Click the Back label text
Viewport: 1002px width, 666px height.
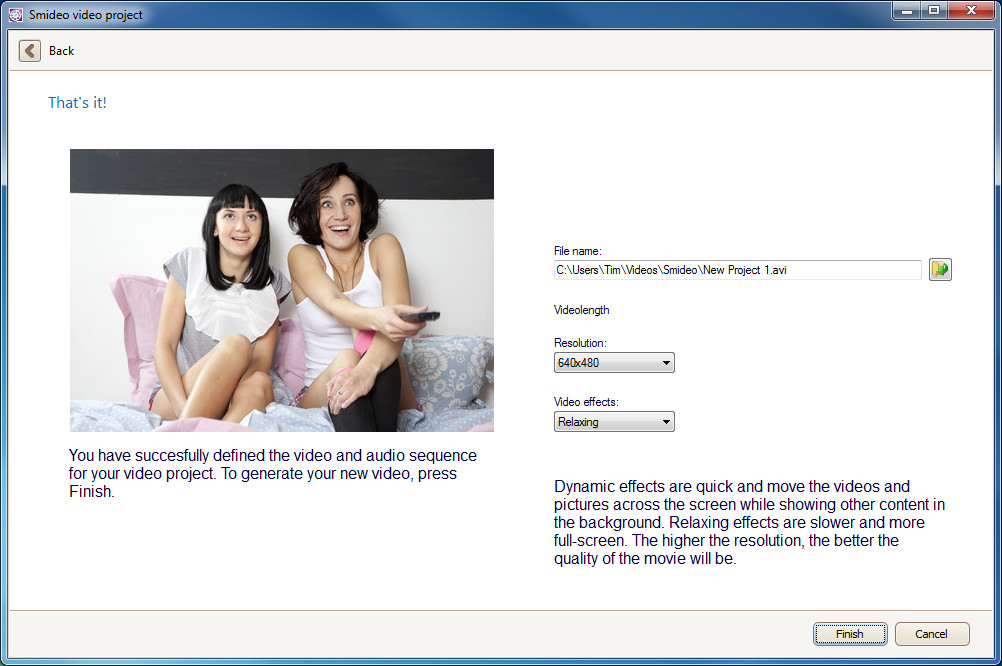click(x=61, y=51)
